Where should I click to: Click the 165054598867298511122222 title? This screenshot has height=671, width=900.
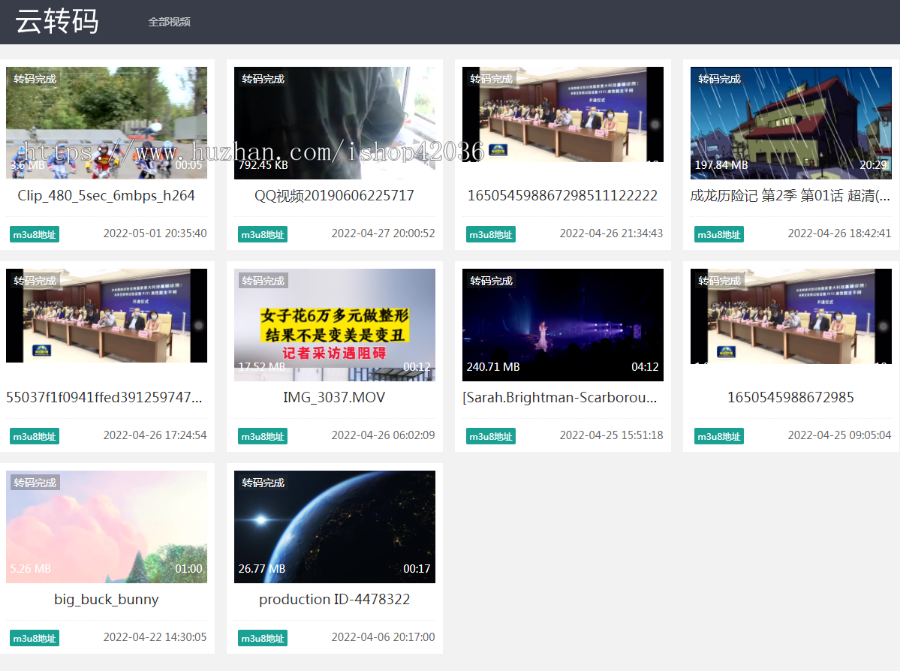click(x=562, y=196)
